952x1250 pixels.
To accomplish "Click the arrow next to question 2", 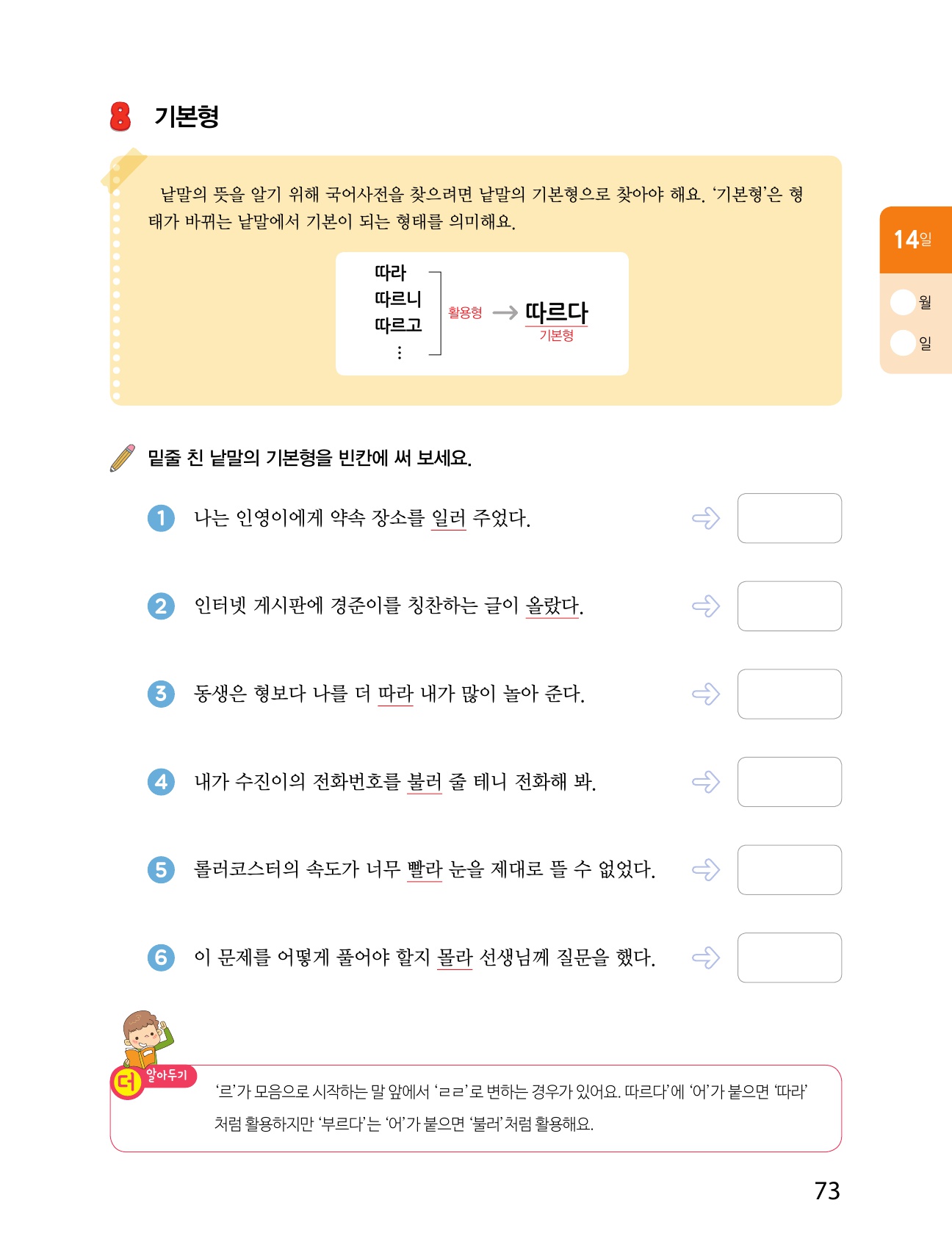I will click(706, 606).
